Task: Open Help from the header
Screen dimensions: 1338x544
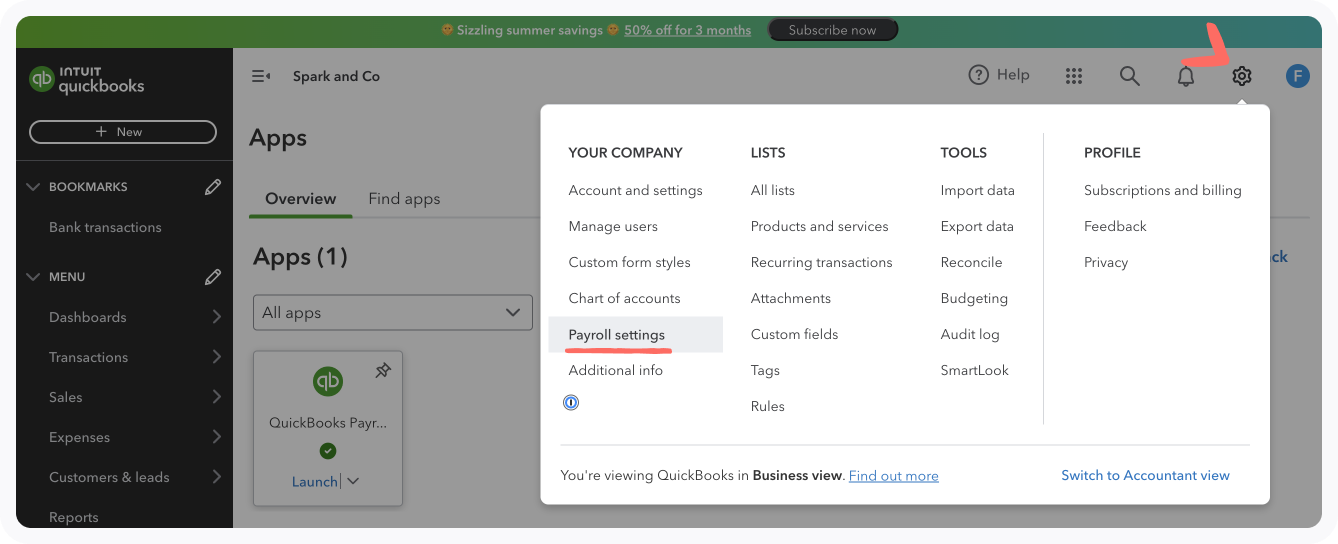Action: 999,75
